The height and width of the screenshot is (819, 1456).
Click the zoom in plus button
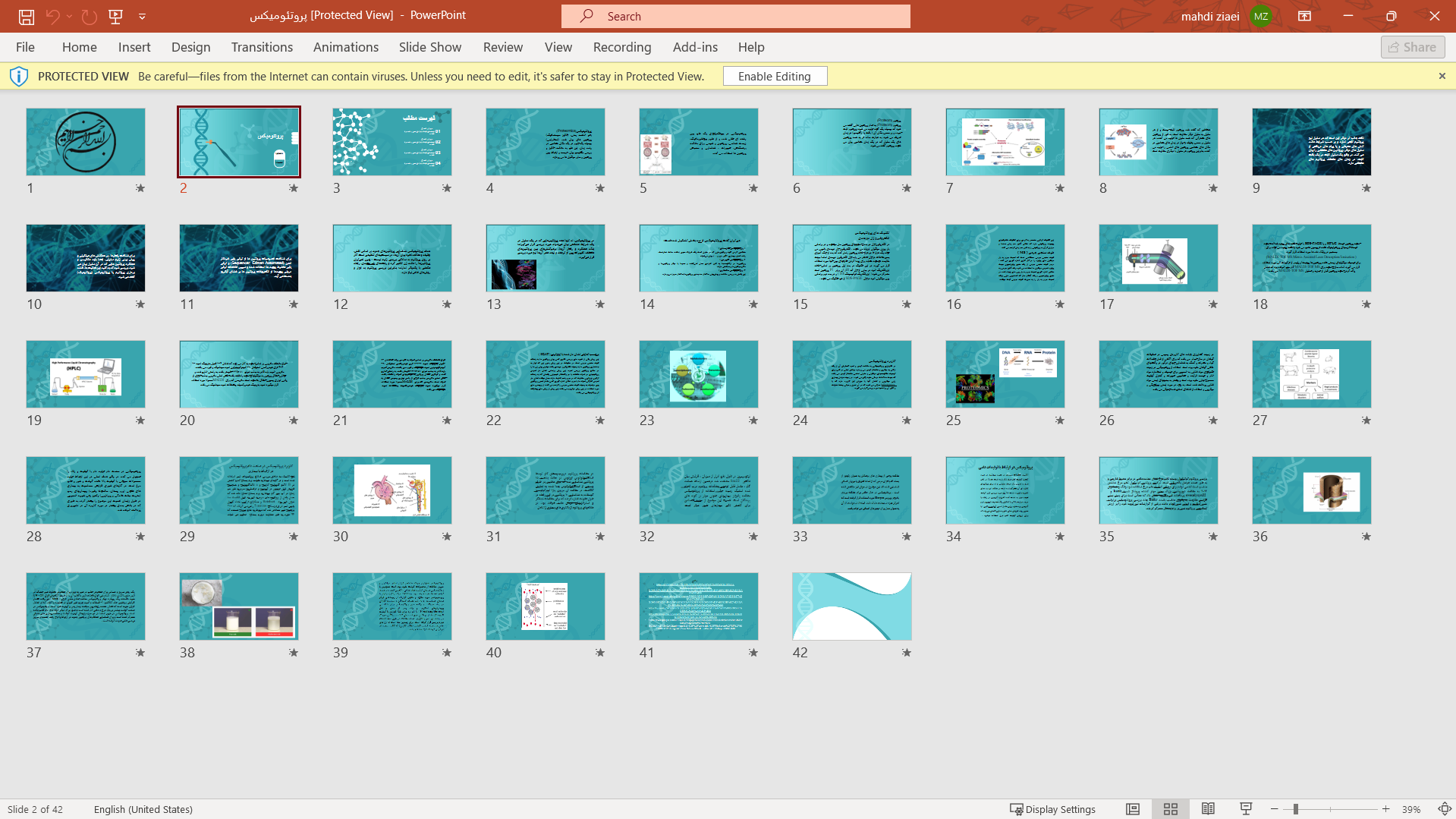click(x=1386, y=809)
